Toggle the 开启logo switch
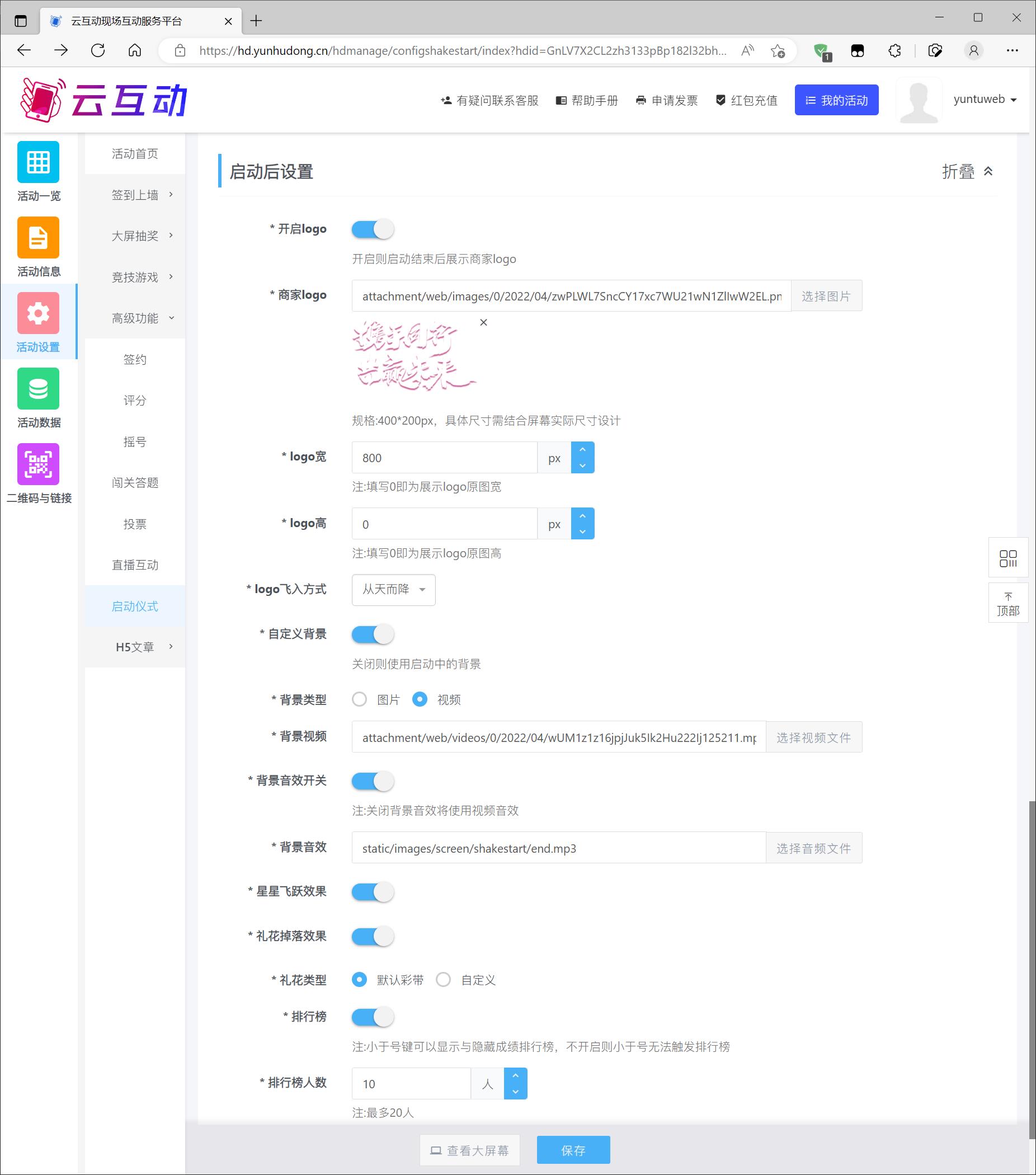 tap(373, 229)
